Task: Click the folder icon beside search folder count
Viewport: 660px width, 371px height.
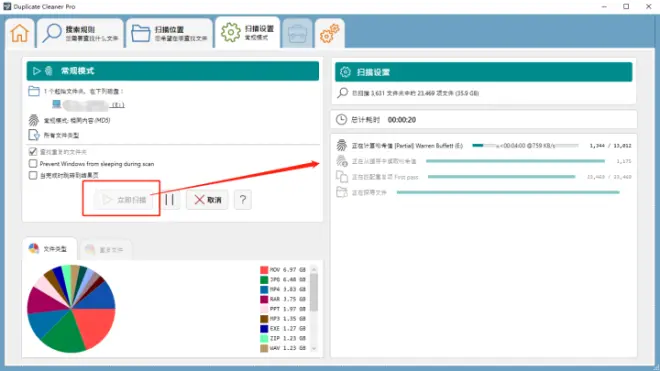Action: 34,91
